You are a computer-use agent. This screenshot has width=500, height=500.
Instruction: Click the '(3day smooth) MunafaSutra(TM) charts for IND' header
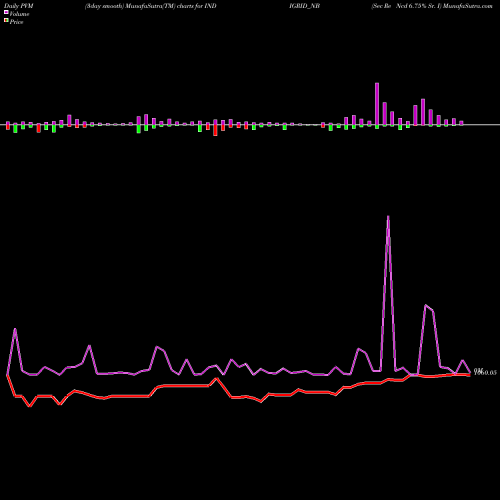tap(151, 6)
